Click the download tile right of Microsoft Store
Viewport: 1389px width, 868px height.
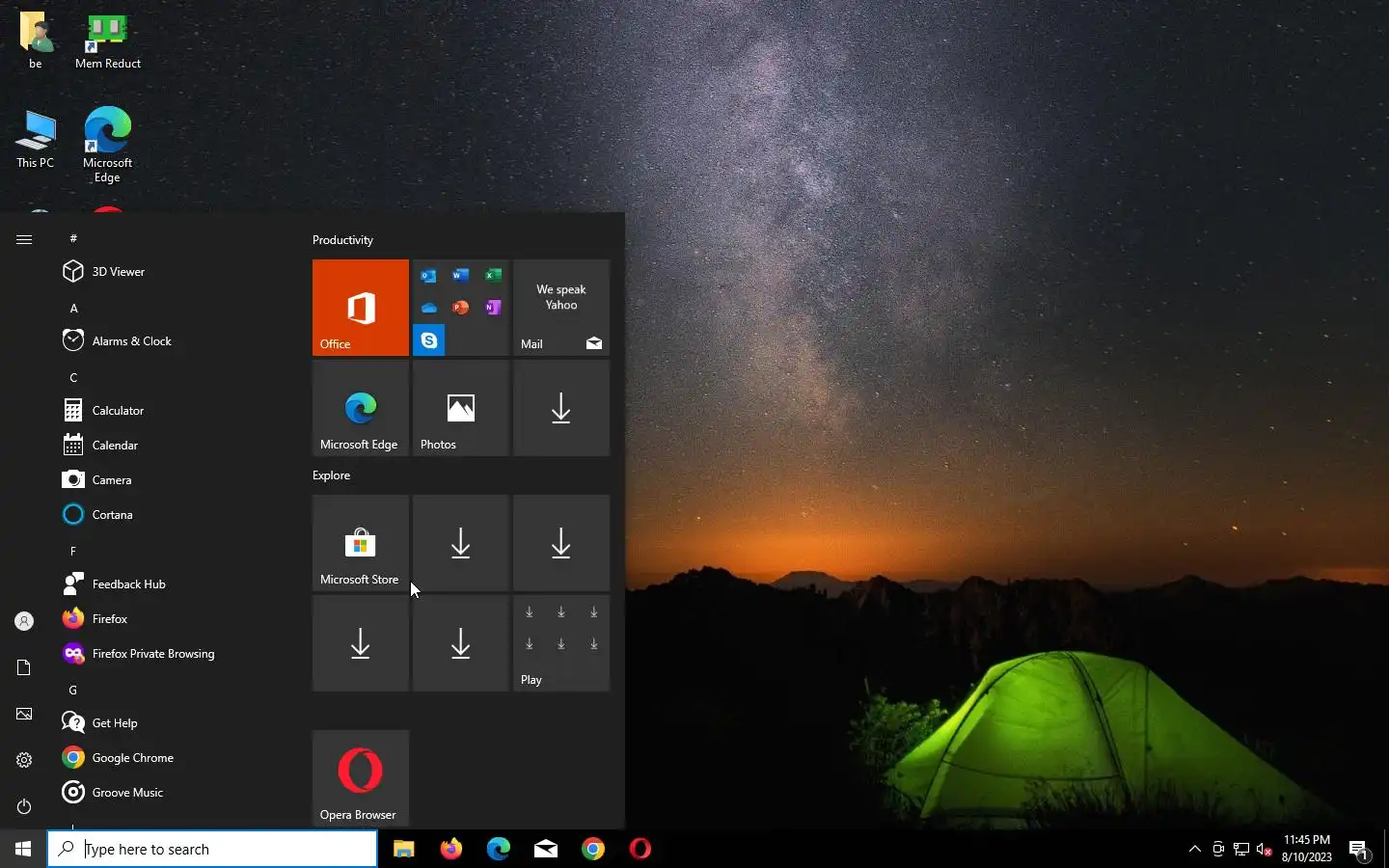click(461, 543)
